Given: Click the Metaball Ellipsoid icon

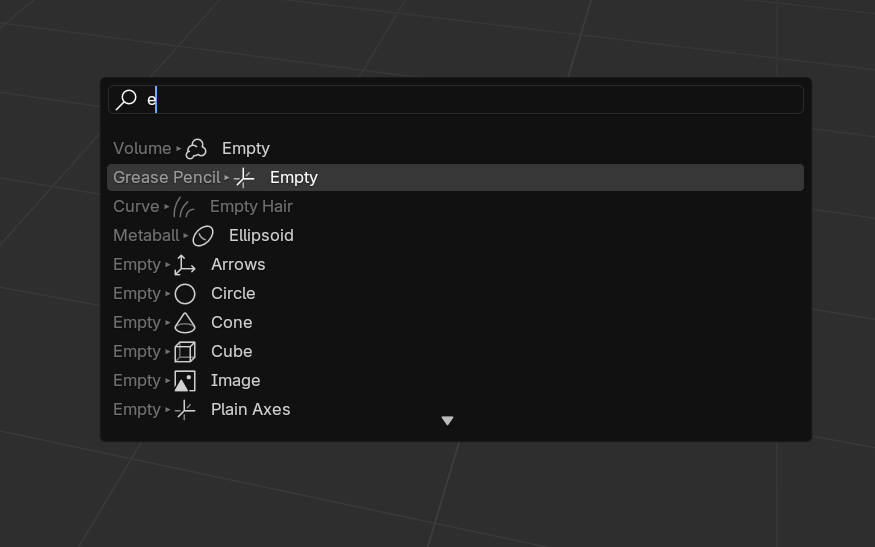Looking at the screenshot, I should click(x=203, y=236).
